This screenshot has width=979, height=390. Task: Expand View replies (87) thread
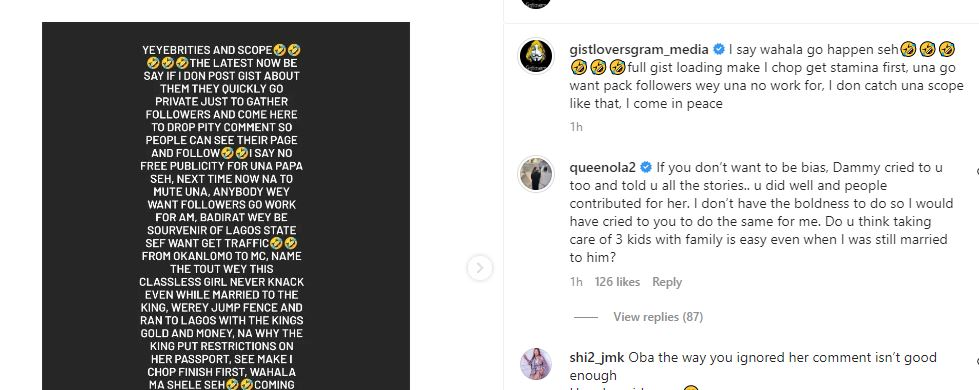click(x=658, y=317)
